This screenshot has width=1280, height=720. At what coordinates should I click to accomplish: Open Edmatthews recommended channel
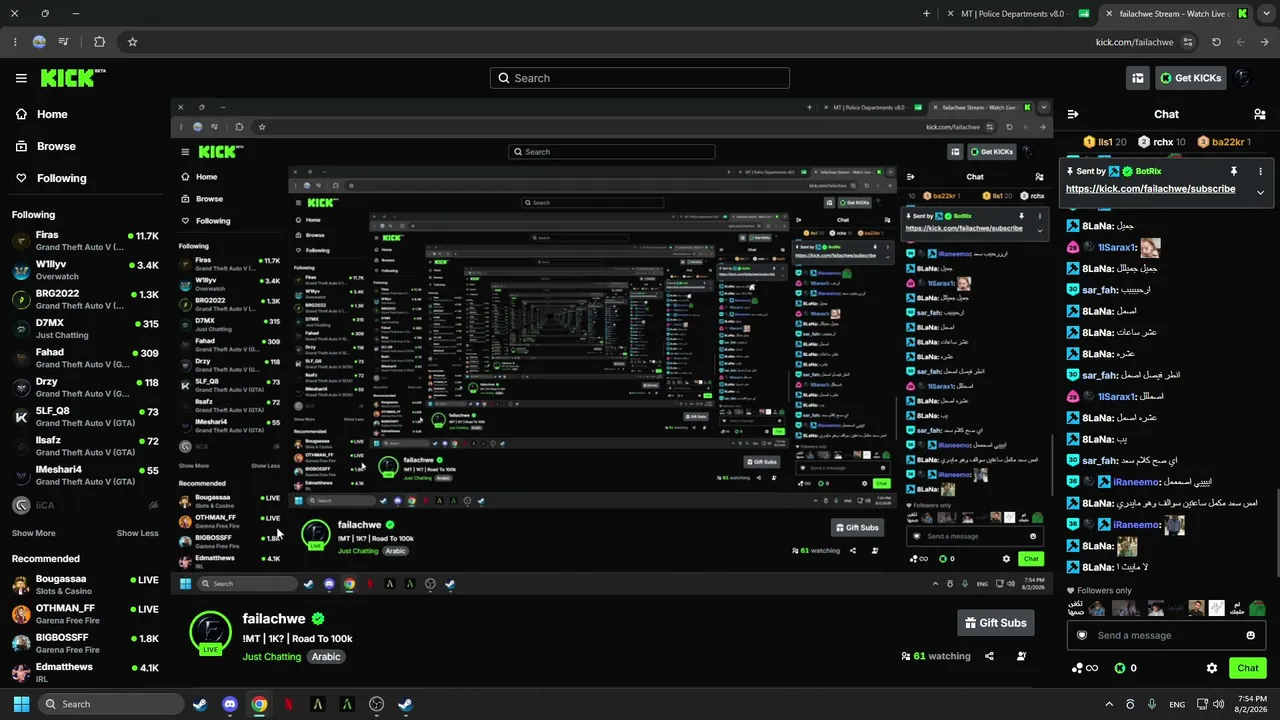click(85, 672)
